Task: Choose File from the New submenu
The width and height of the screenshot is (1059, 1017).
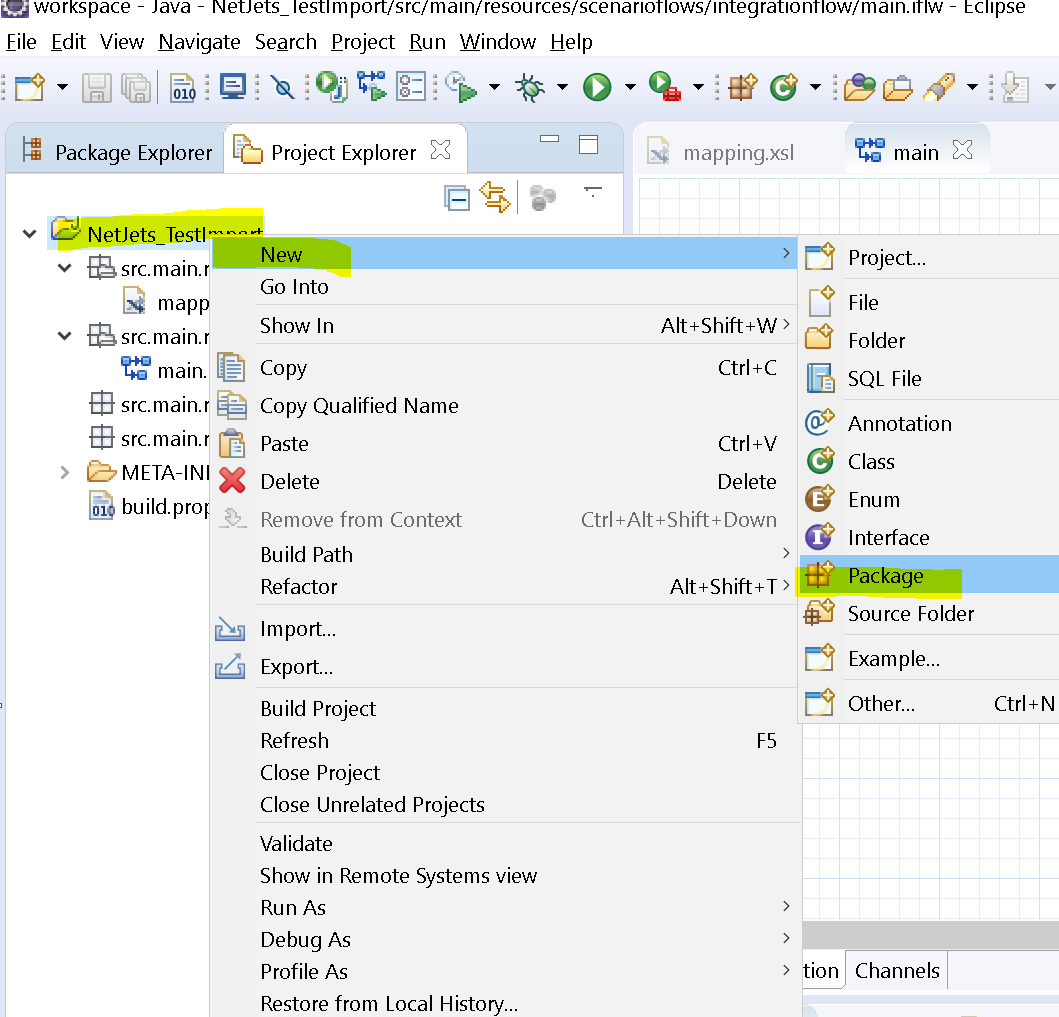Action: pyautogui.click(x=929, y=302)
